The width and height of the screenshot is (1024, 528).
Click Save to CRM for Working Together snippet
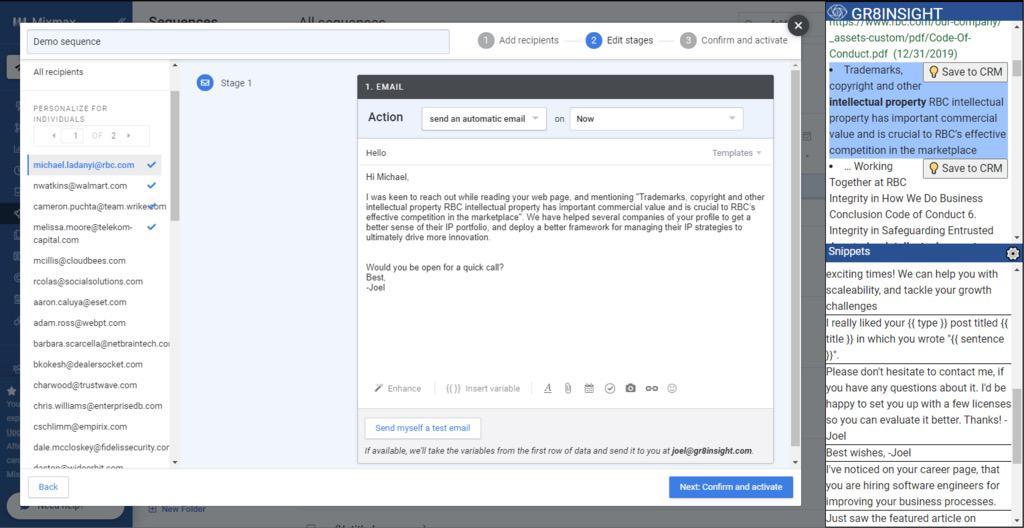965,168
